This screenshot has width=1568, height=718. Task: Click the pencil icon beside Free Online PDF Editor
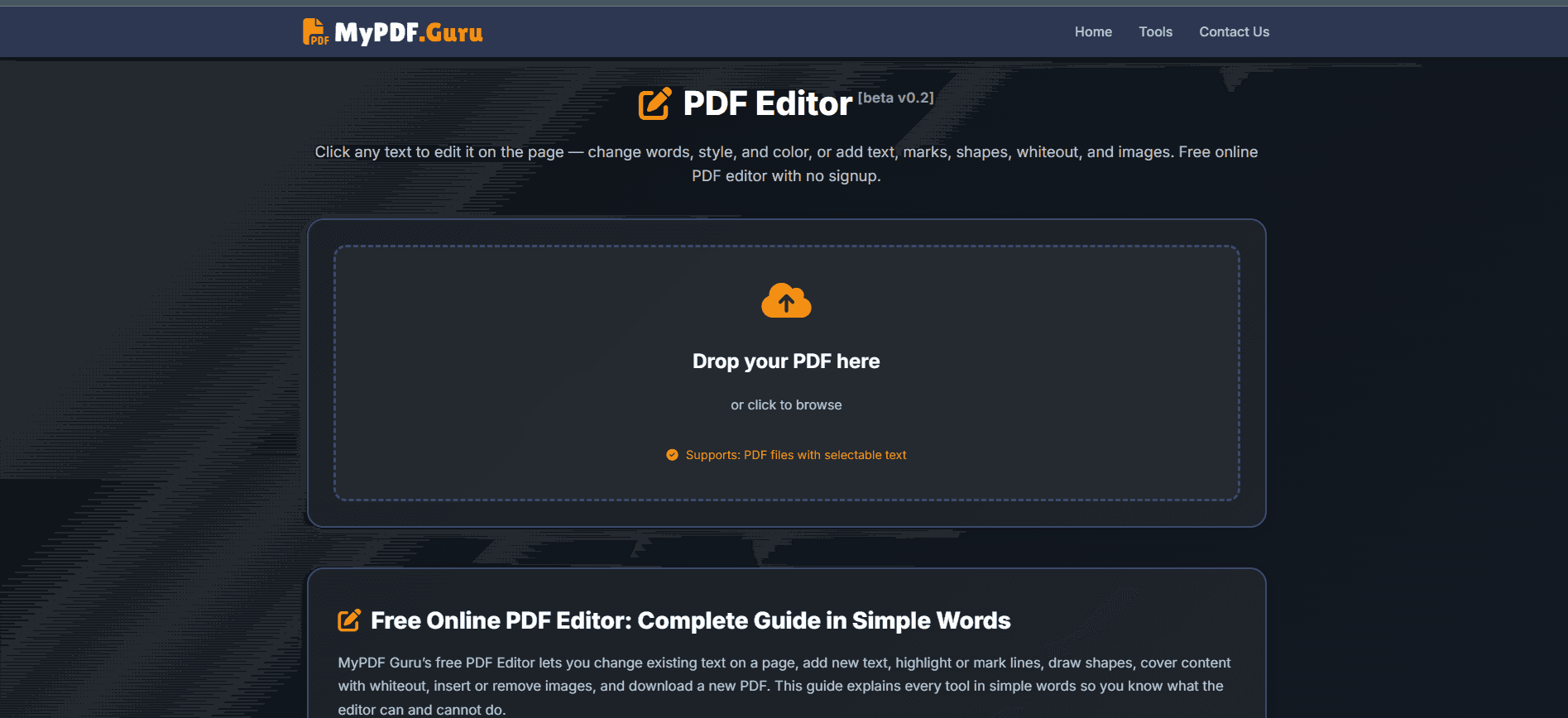[349, 620]
